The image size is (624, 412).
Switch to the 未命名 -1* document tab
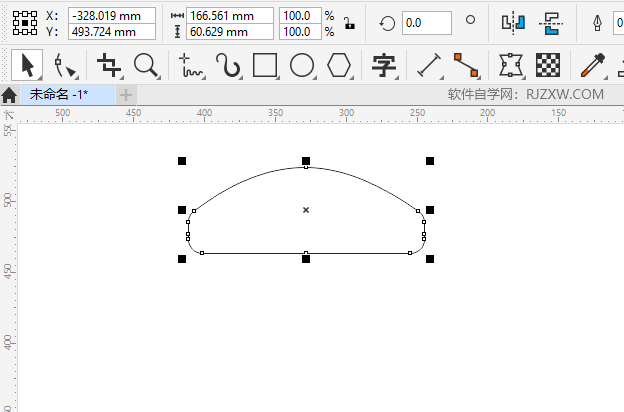tap(68, 95)
